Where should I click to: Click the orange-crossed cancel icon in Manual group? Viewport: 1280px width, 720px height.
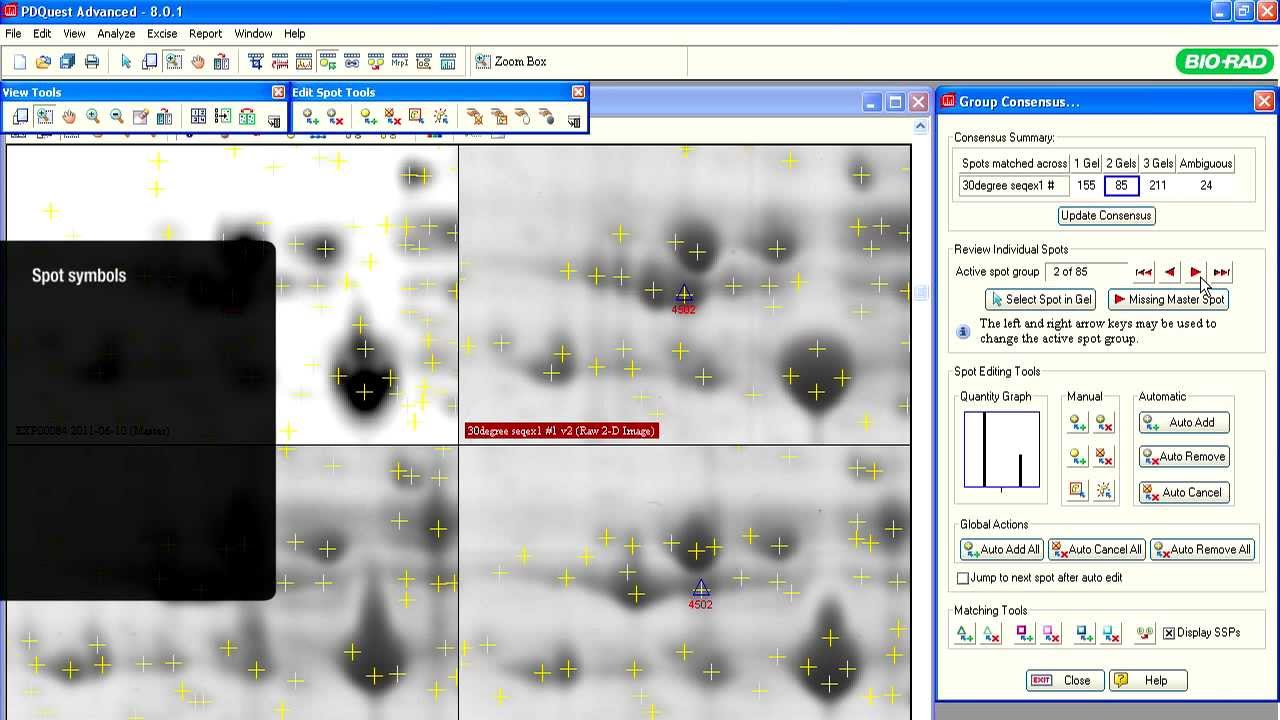(1104, 456)
